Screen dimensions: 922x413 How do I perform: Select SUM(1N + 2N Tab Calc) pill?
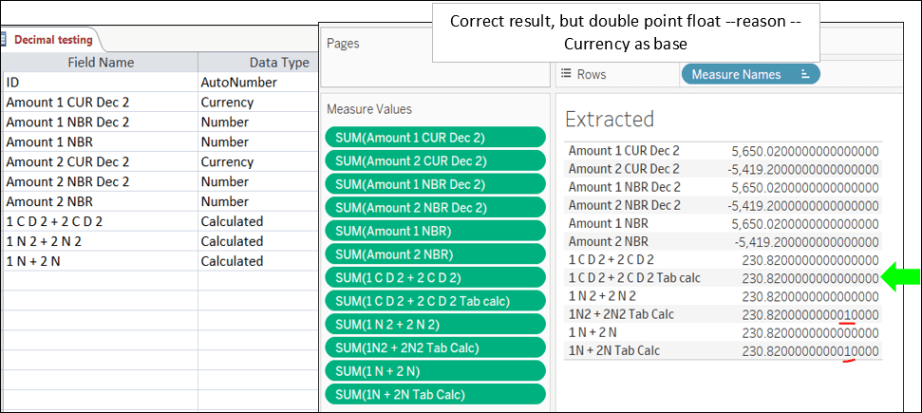[435, 394]
